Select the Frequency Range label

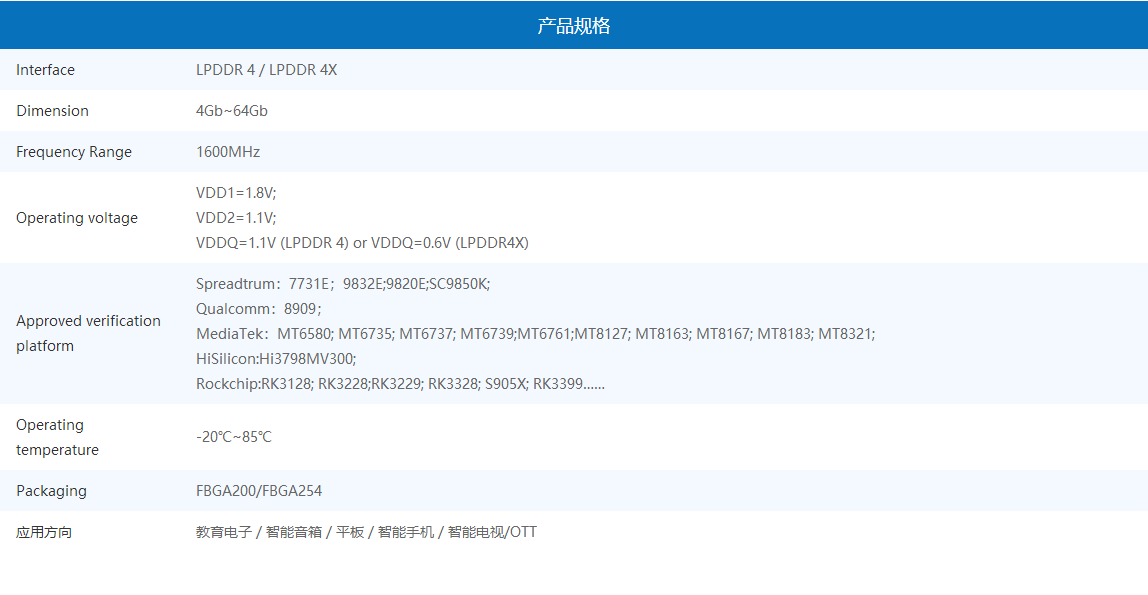(74, 152)
